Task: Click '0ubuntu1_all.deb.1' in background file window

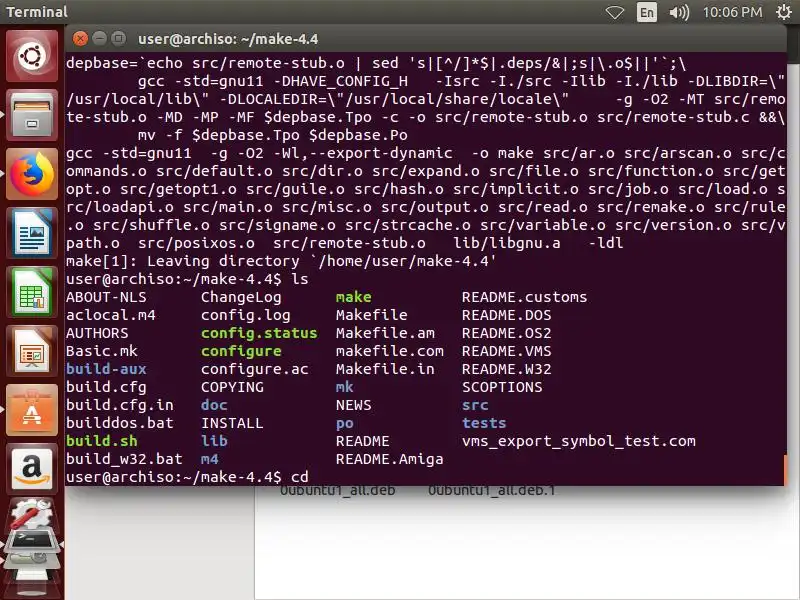Action: (491, 490)
